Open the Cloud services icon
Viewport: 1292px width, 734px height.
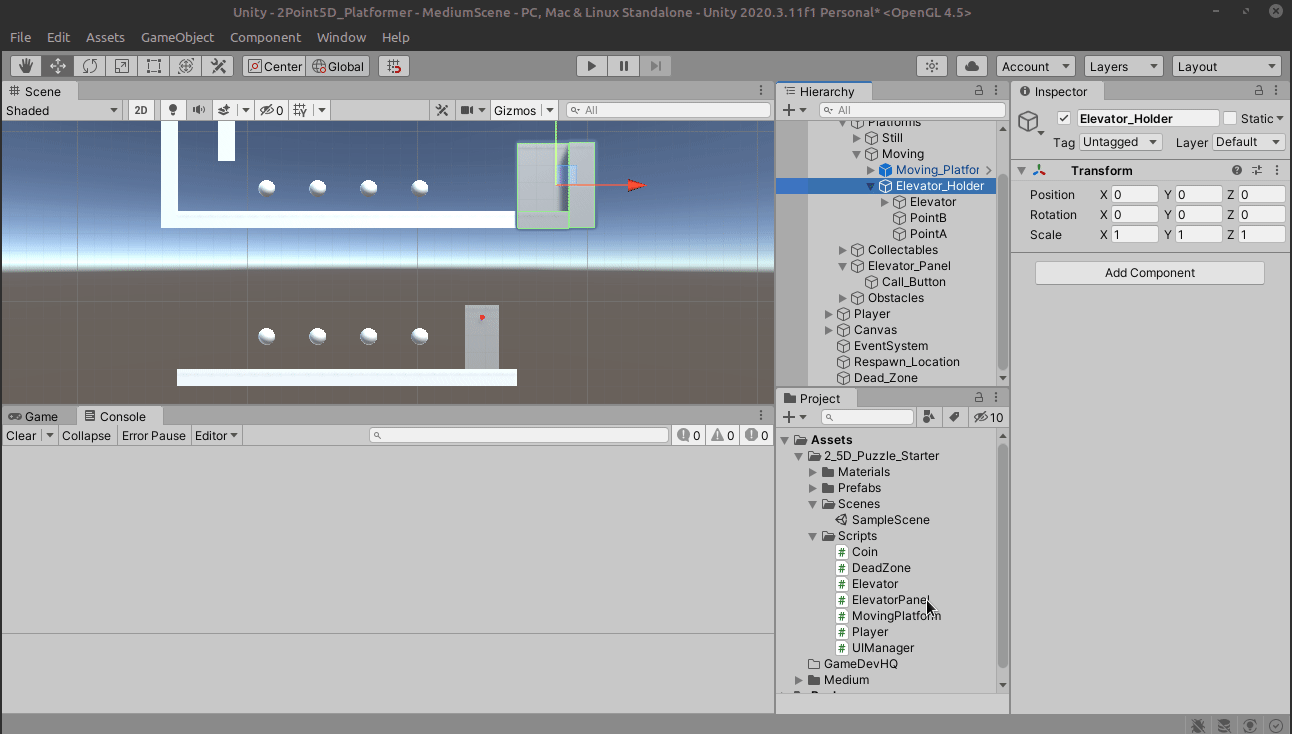[971, 66]
